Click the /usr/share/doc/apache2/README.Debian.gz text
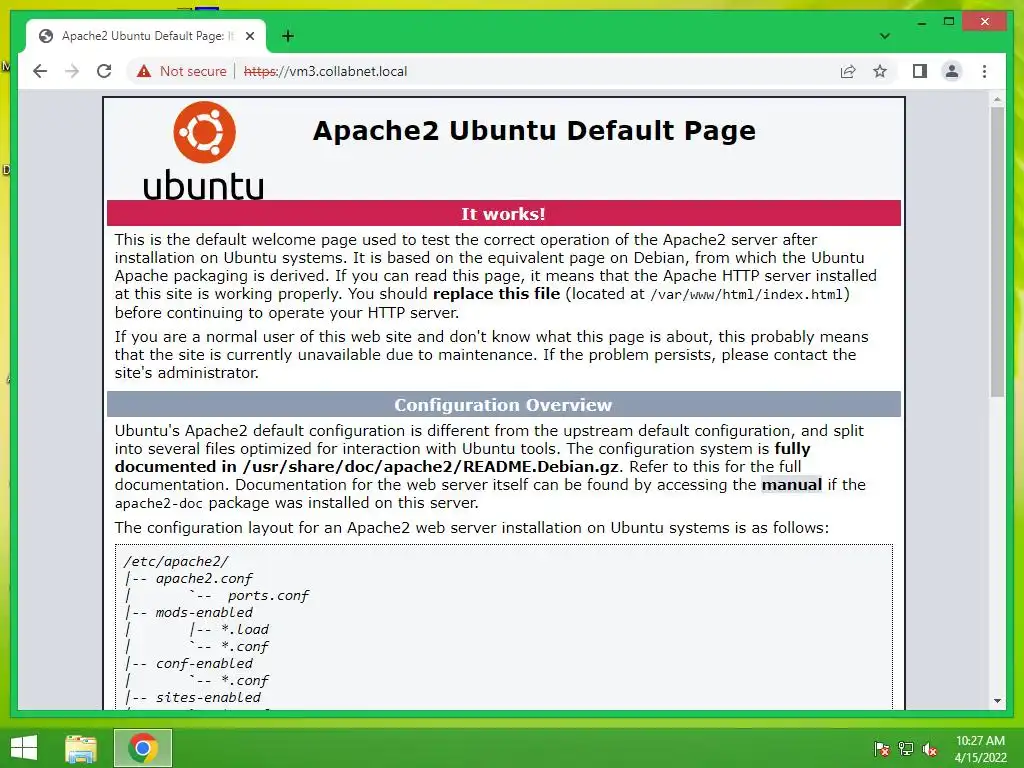The width and height of the screenshot is (1024, 768). (x=431, y=467)
